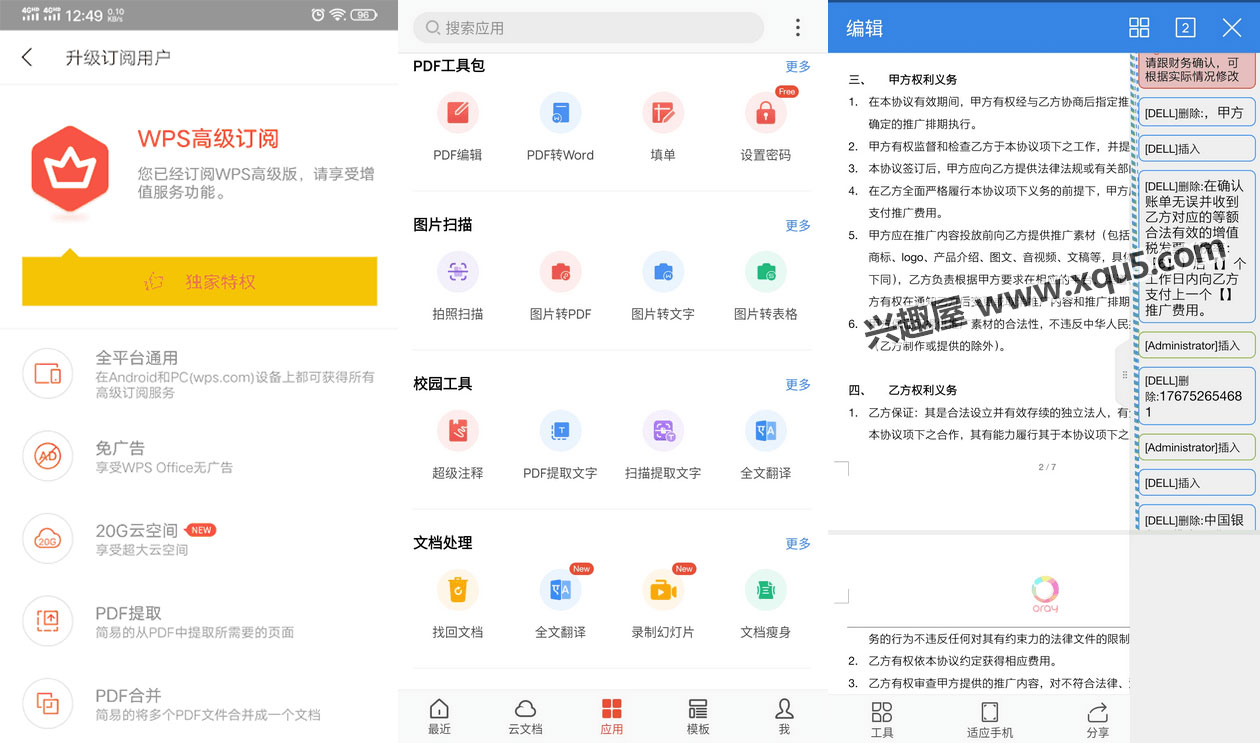Image resolution: width=1260 pixels, height=743 pixels.
Task: Go back from the 升级订阅用户 page
Action: click(27, 57)
